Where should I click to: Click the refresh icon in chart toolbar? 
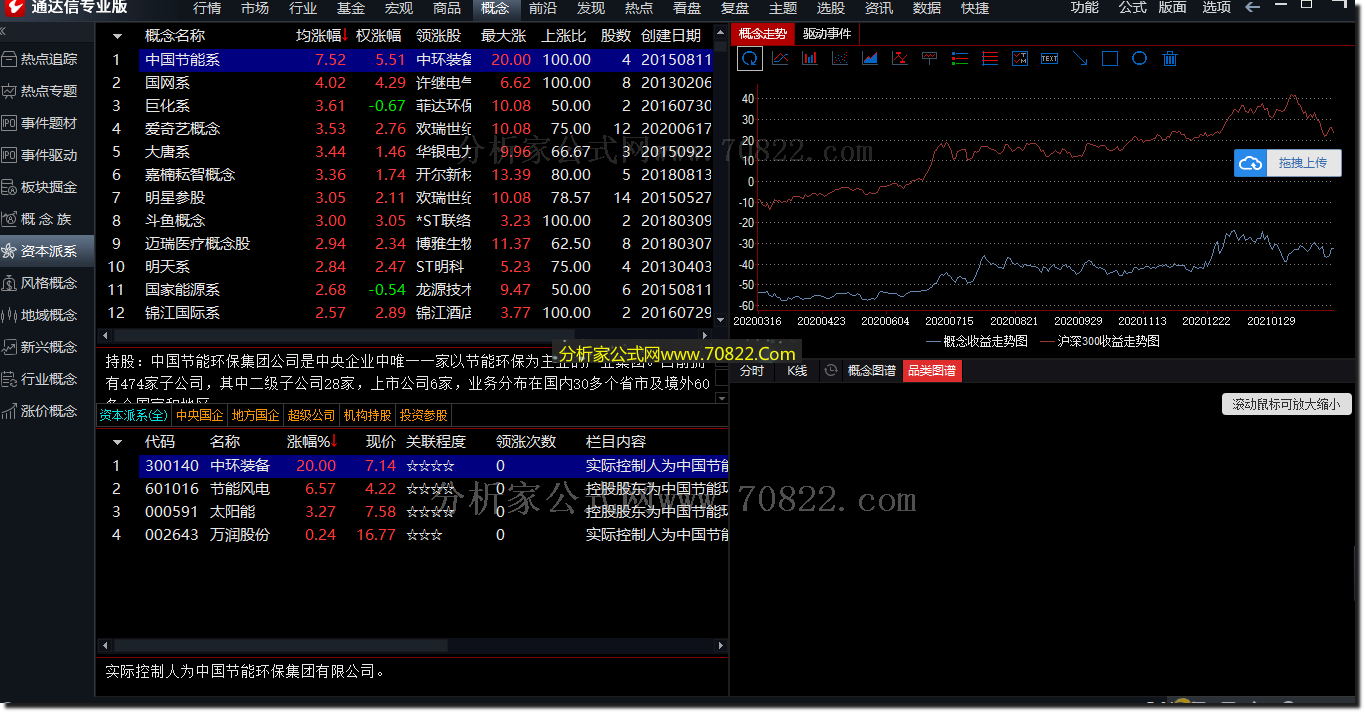click(750, 59)
